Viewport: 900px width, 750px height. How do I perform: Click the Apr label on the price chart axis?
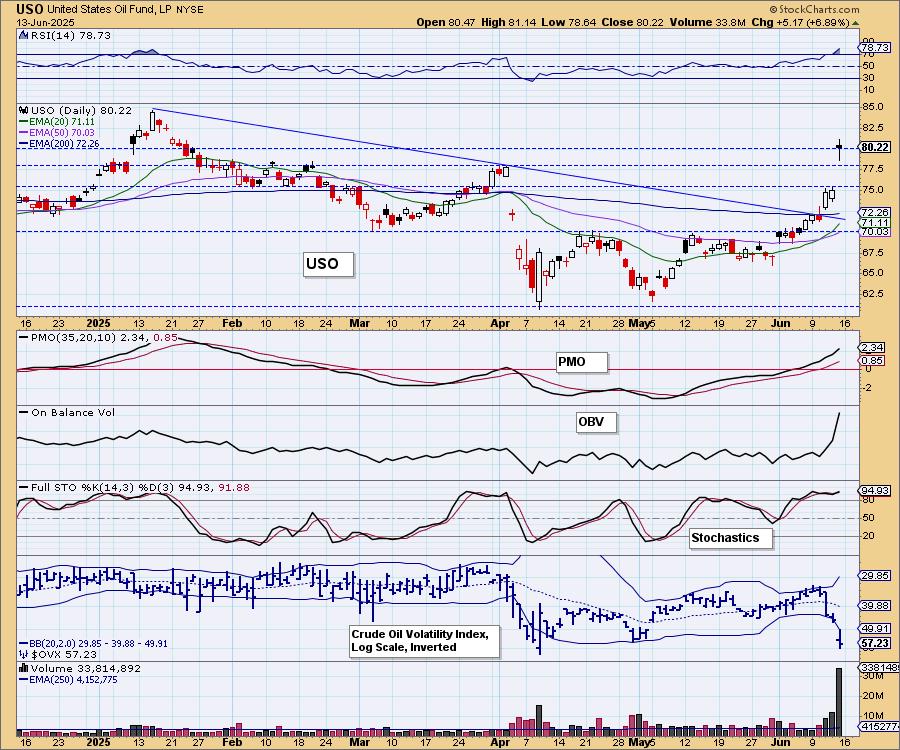pyautogui.click(x=500, y=323)
